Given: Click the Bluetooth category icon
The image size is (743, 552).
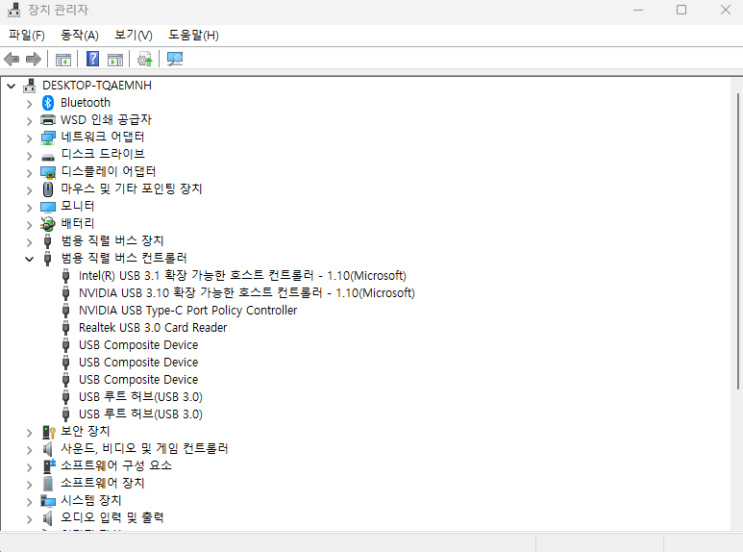Looking at the screenshot, I should pyautogui.click(x=48, y=102).
